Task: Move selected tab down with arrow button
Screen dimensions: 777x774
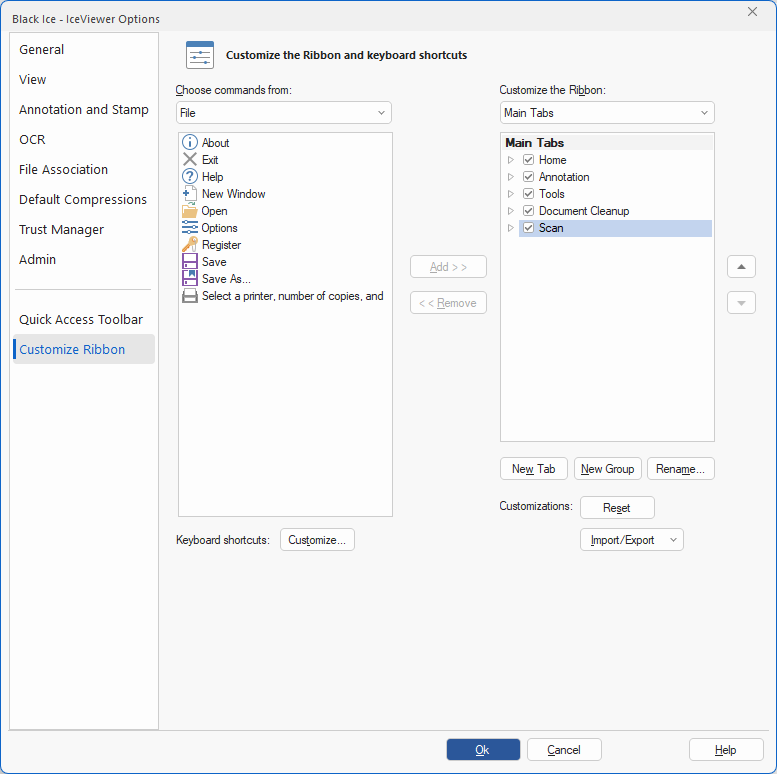Action: pyautogui.click(x=741, y=303)
